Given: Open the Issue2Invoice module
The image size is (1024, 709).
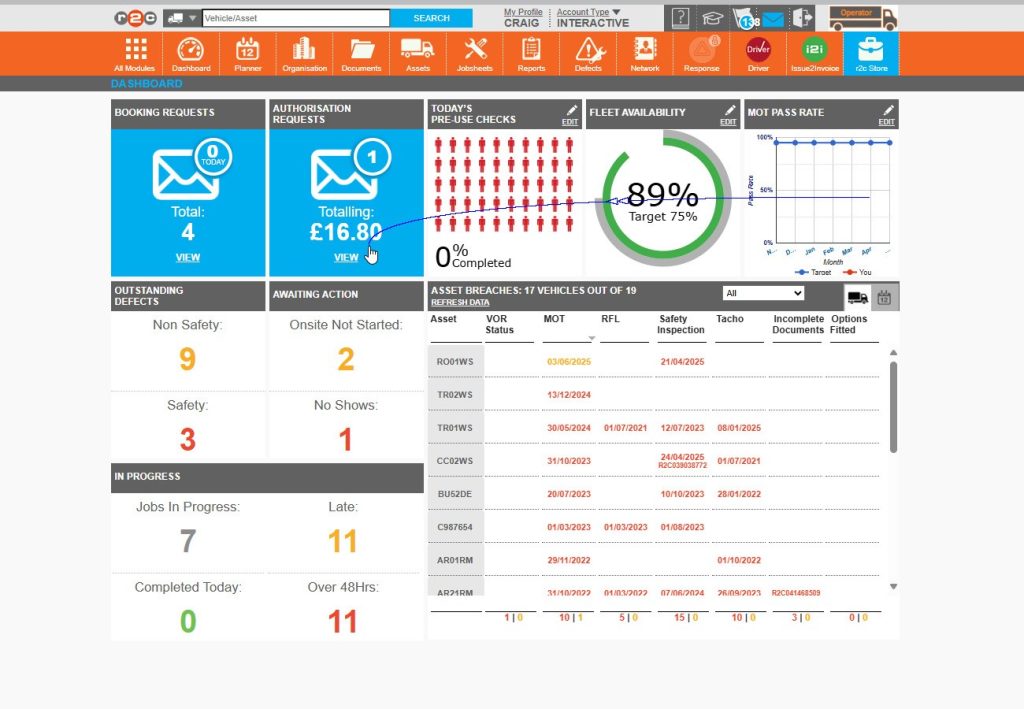Looking at the screenshot, I should 814,54.
